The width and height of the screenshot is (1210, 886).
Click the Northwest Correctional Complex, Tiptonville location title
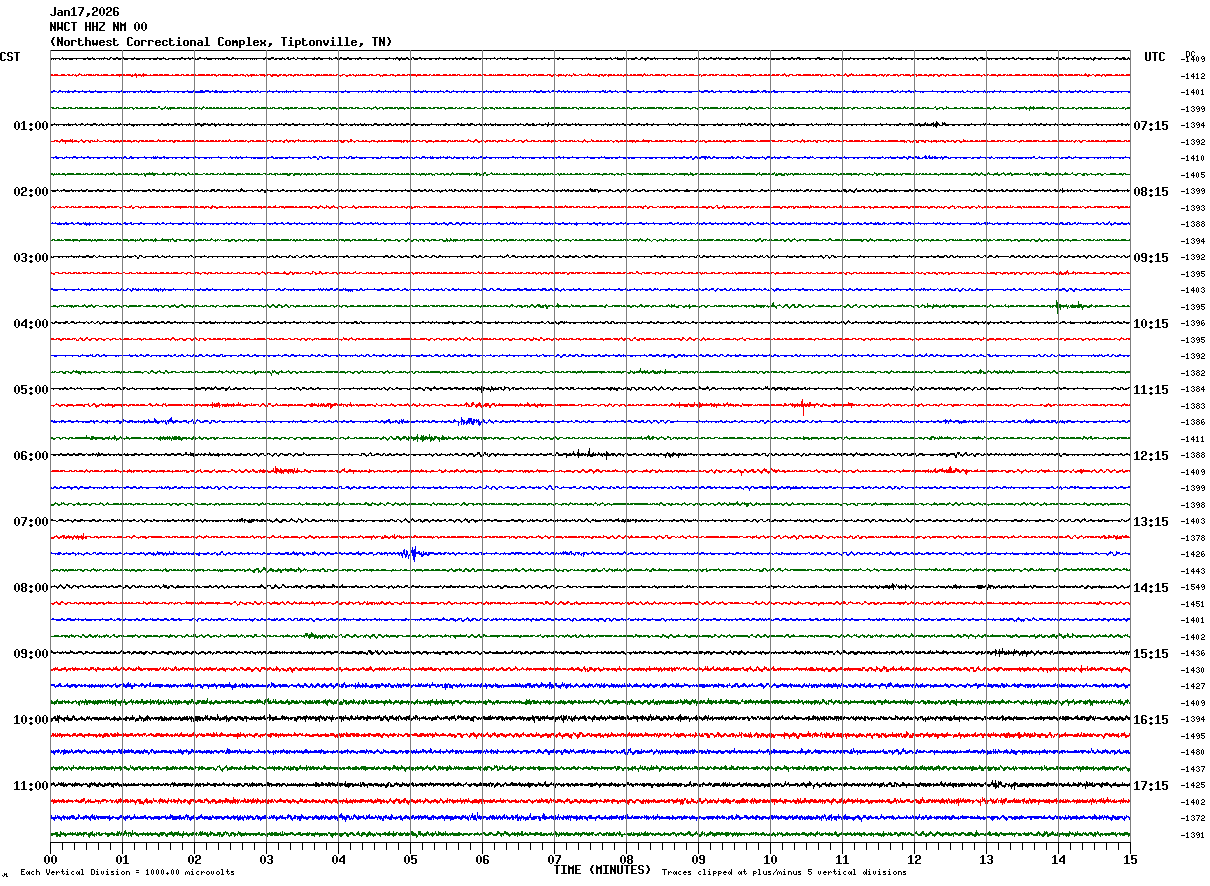click(221, 42)
